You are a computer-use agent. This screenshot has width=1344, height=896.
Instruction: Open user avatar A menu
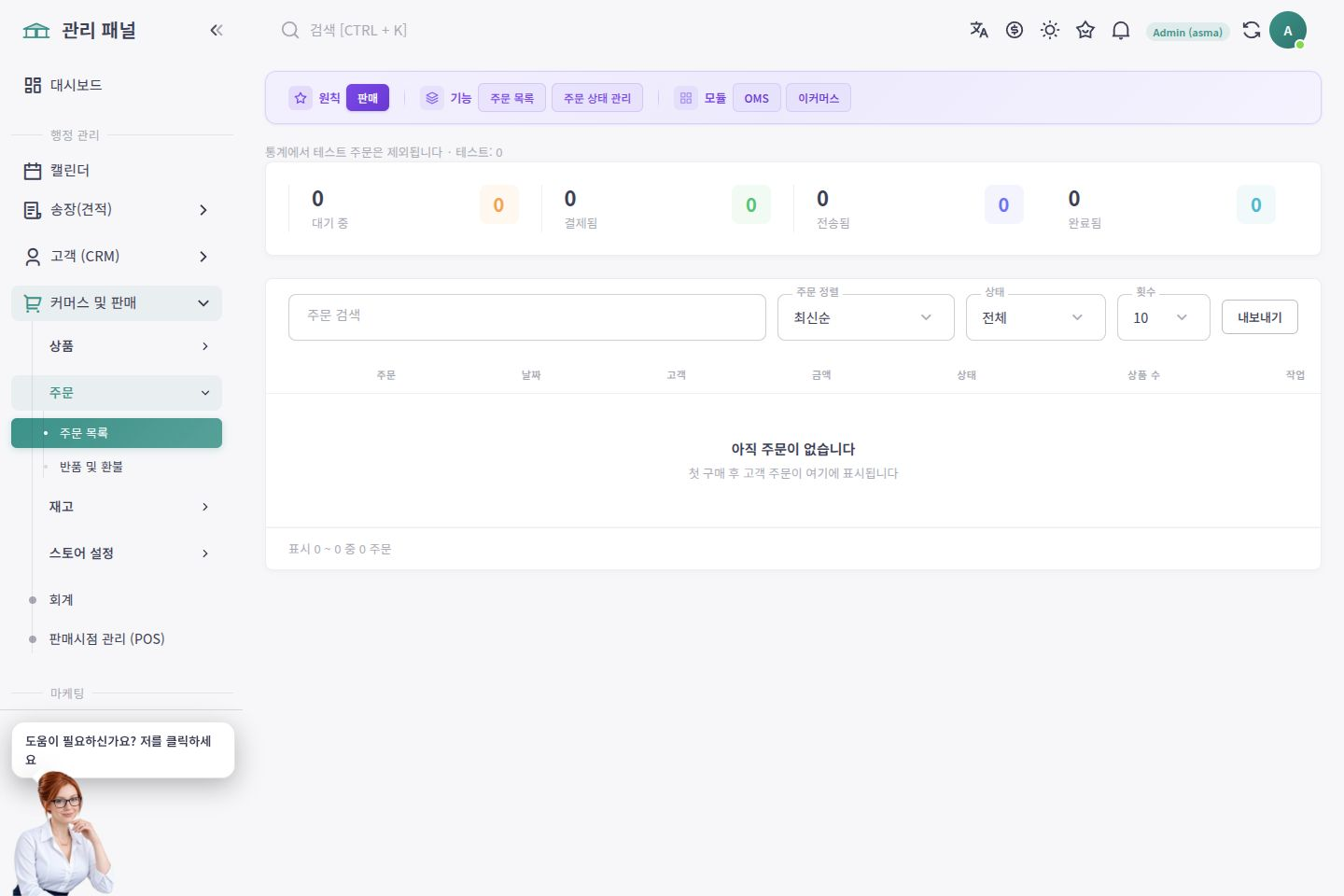tap(1288, 31)
